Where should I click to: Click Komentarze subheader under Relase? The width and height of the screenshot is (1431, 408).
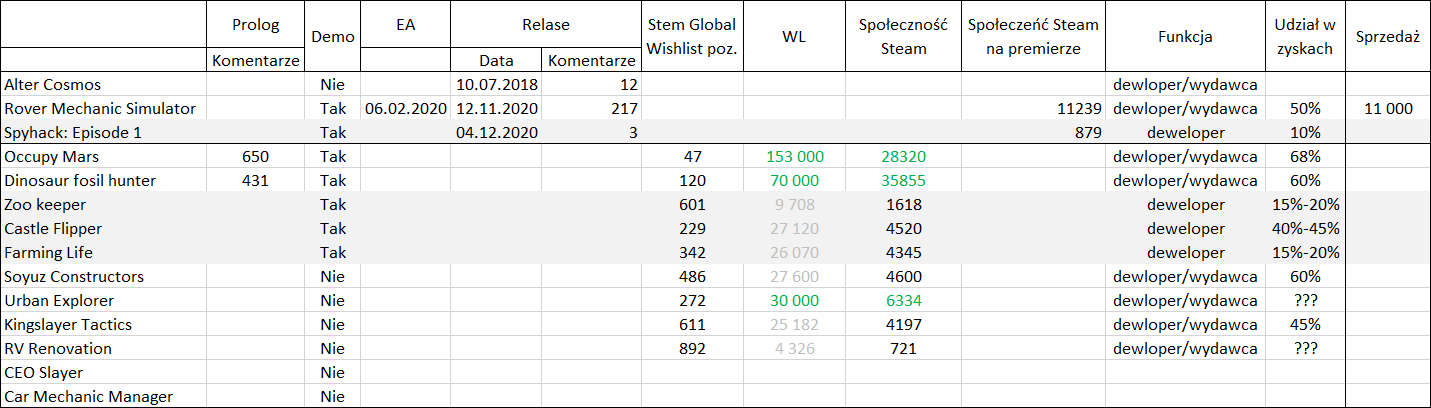pyautogui.click(x=591, y=61)
